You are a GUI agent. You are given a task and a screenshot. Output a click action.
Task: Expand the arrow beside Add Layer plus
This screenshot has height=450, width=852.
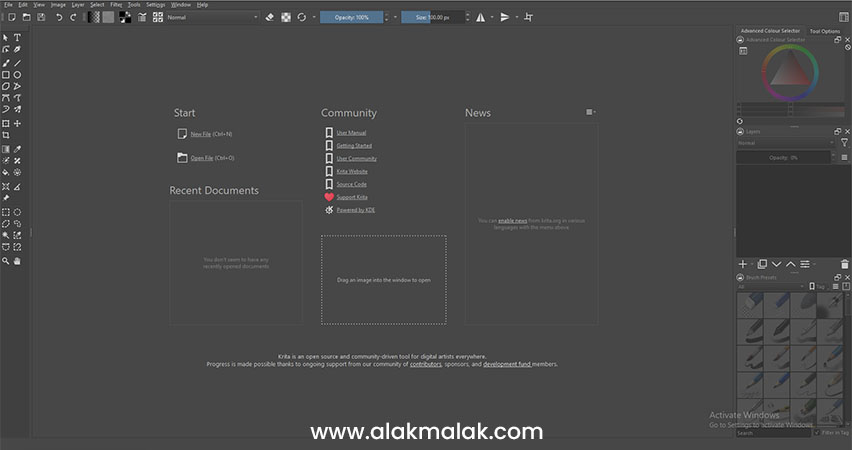tap(752, 264)
